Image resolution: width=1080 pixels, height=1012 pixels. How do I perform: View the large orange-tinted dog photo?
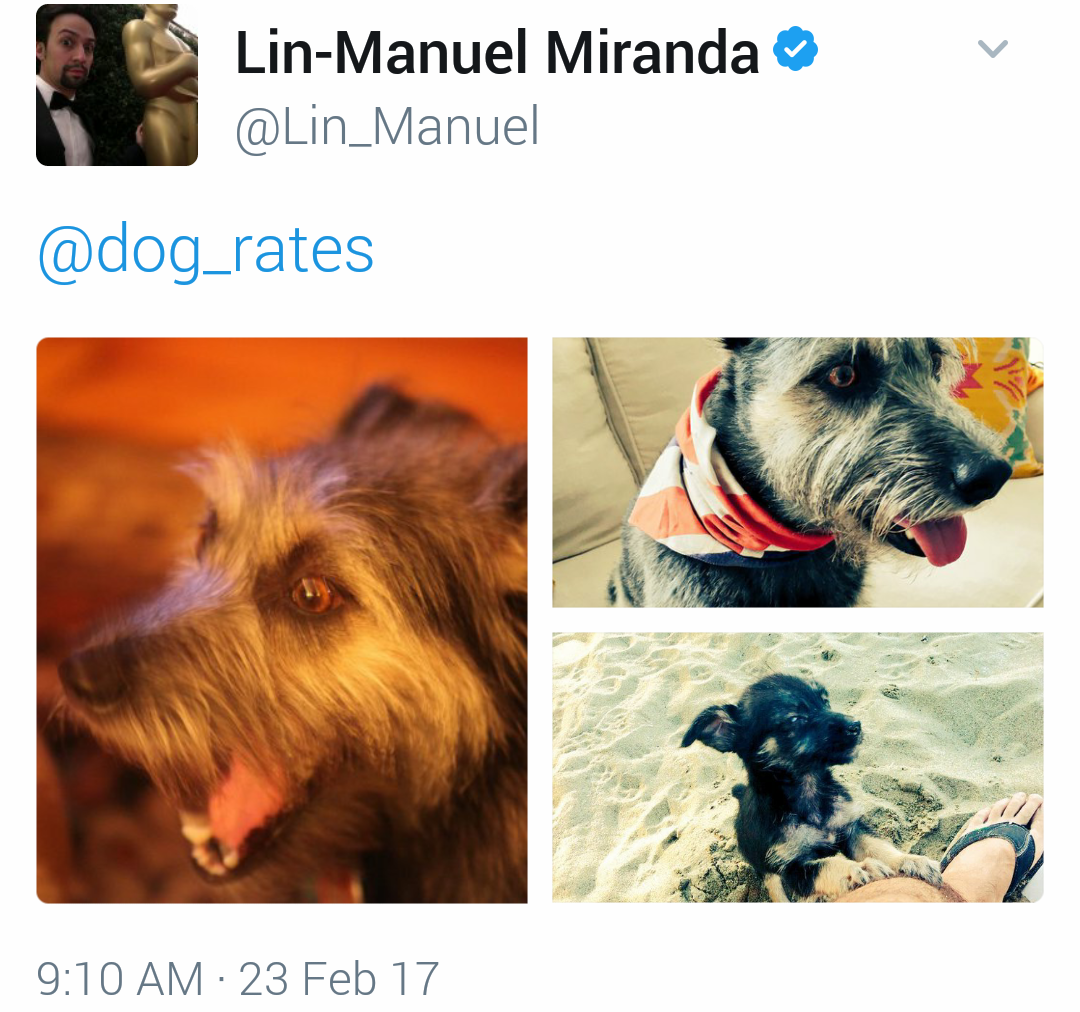282,620
